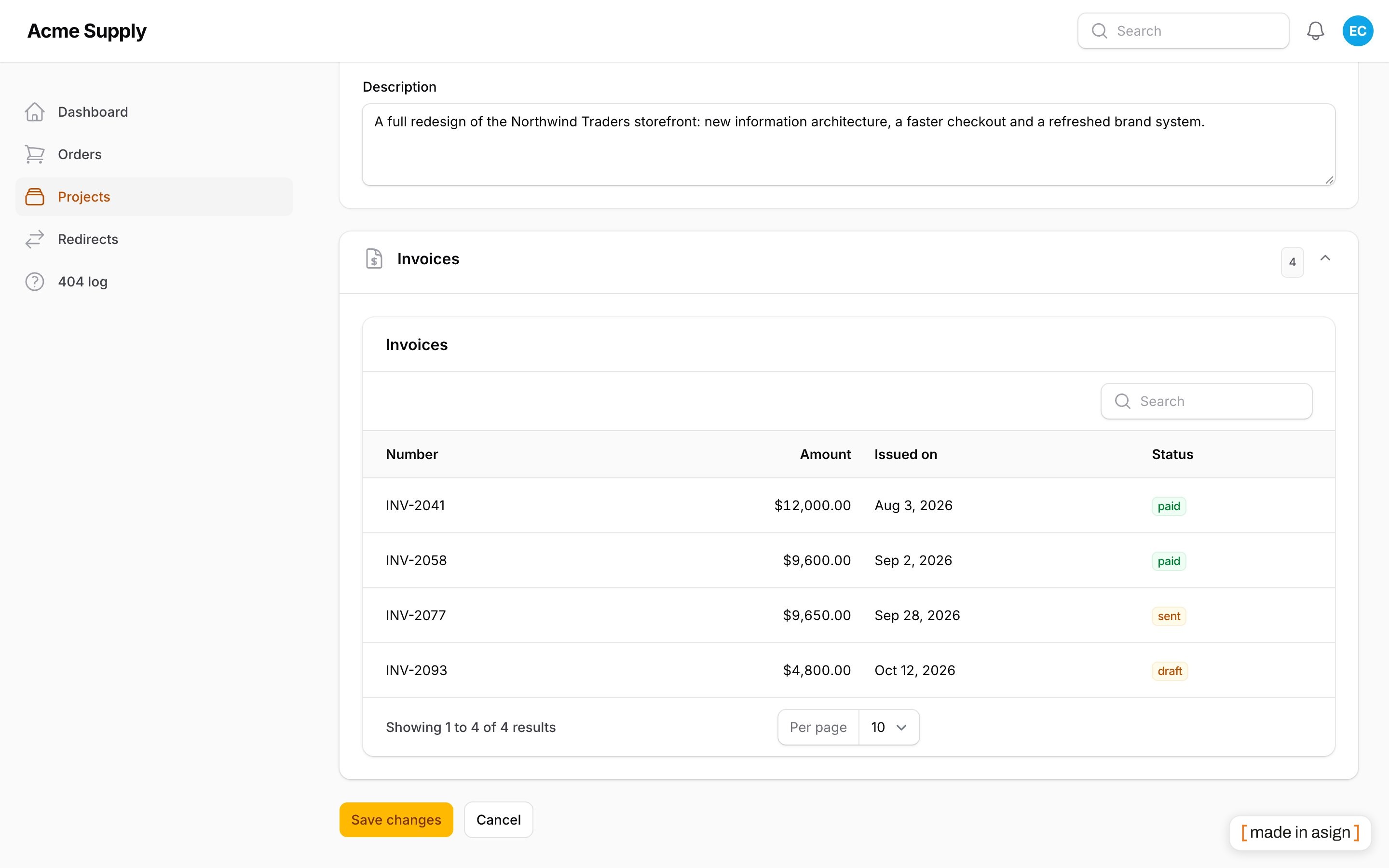Open invoice INV-2058 row
1389x868 pixels.
(x=848, y=561)
